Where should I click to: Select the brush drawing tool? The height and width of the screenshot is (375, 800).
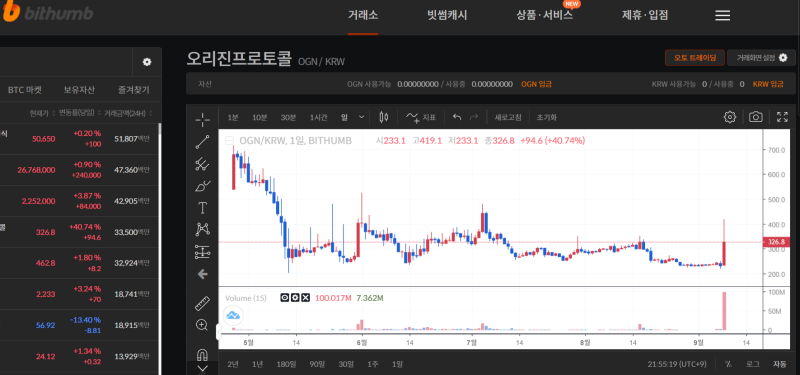pyautogui.click(x=203, y=186)
